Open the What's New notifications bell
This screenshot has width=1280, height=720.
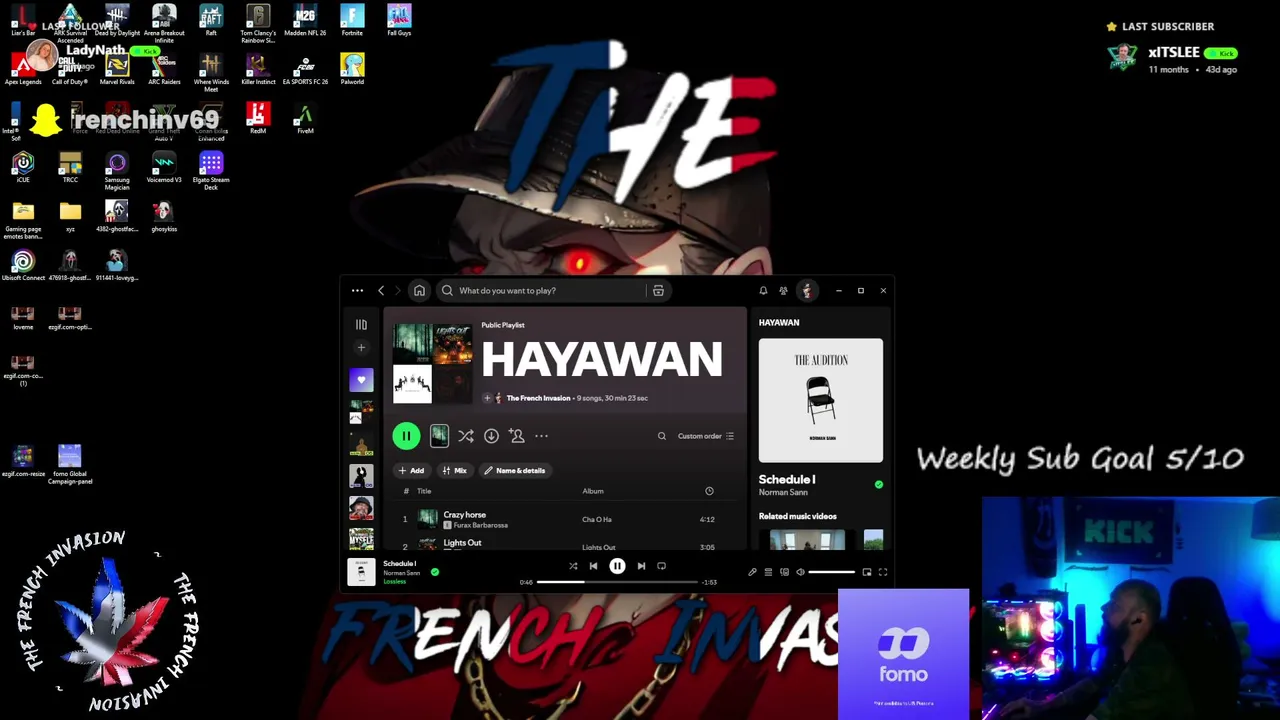pyautogui.click(x=763, y=291)
